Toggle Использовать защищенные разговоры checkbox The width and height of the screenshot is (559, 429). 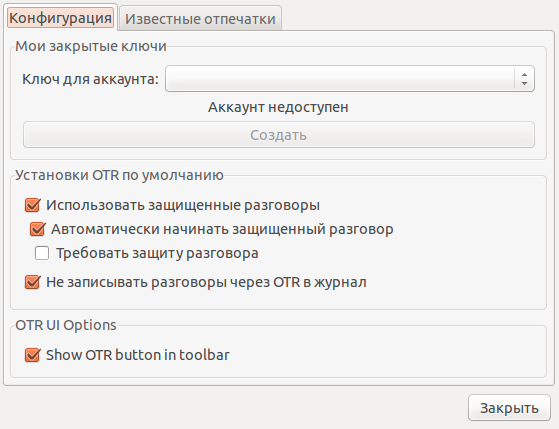[32, 205]
